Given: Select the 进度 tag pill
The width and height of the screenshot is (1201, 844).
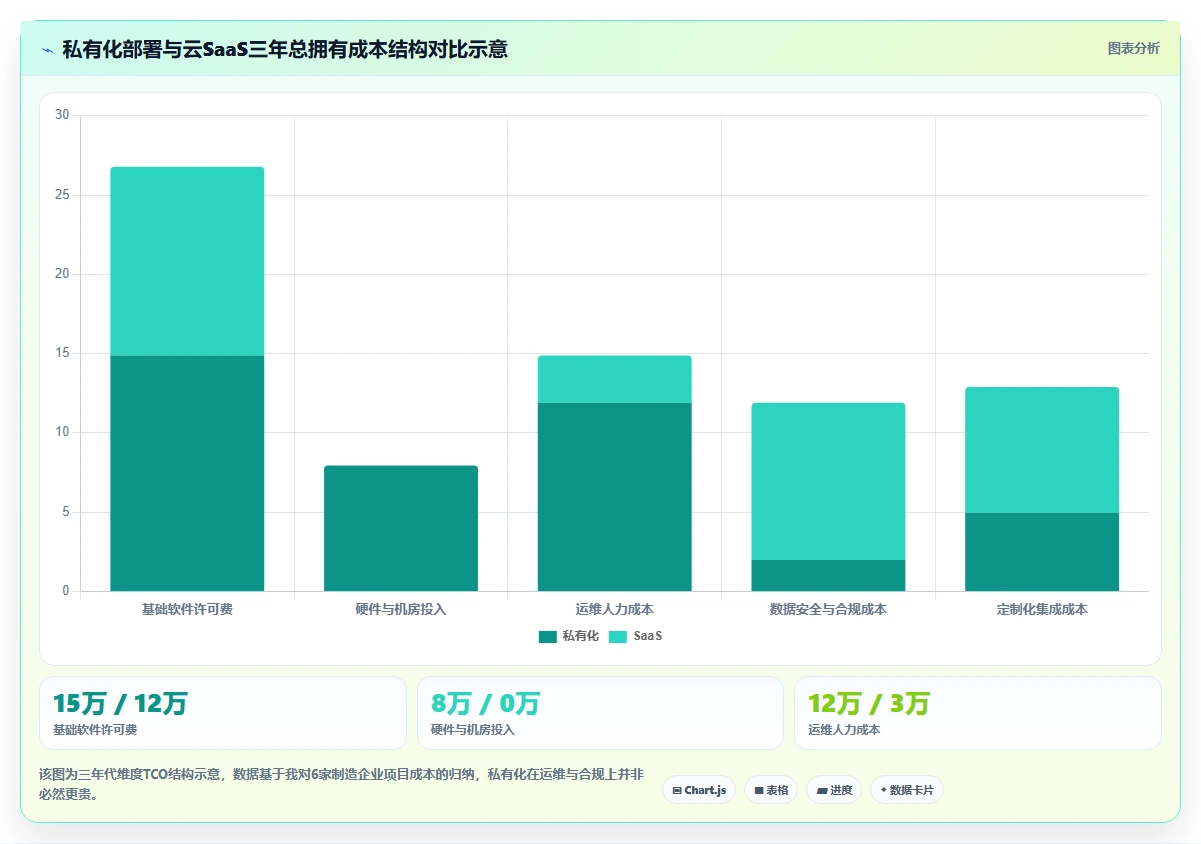Looking at the screenshot, I should point(834,790).
